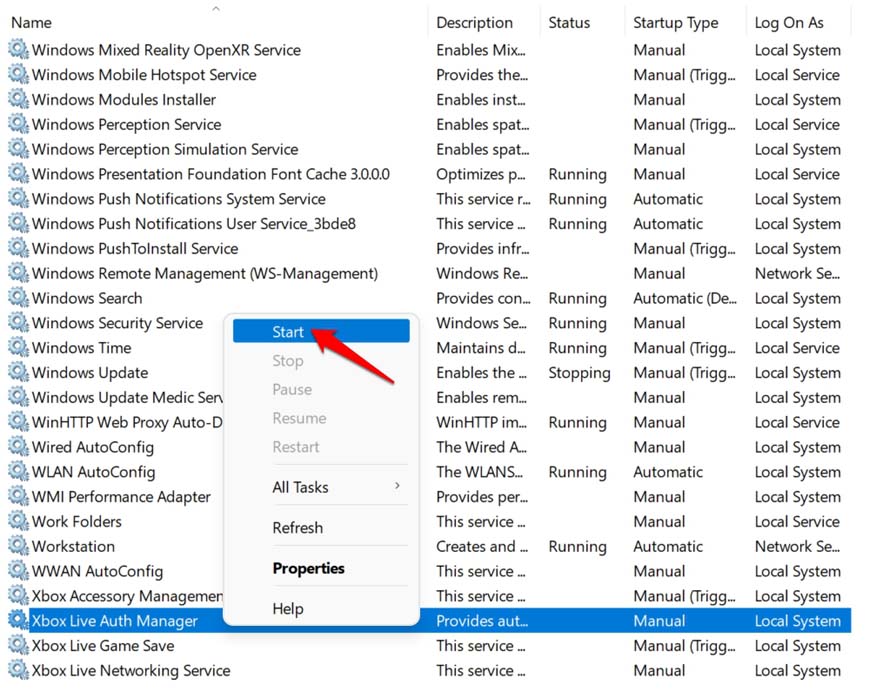Click gear icon beside Windows Push Notifications User Service
The height and width of the screenshot is (692, 876).
[x=18, y=223]
